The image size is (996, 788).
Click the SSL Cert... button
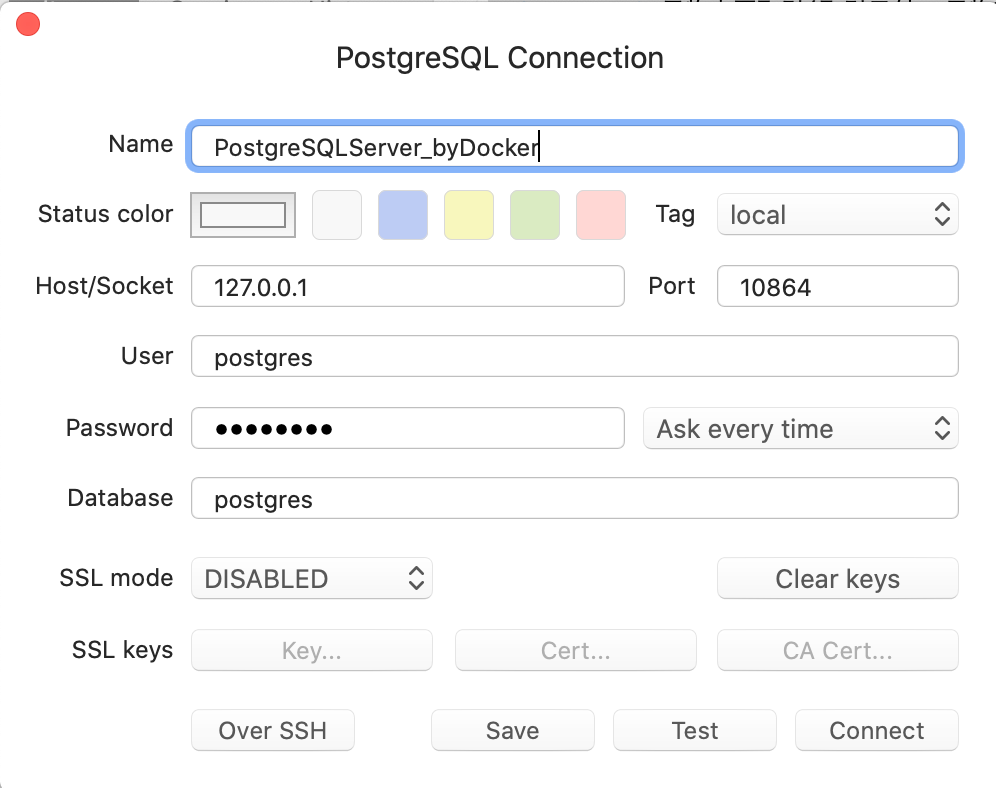click(x=575, y=650)
